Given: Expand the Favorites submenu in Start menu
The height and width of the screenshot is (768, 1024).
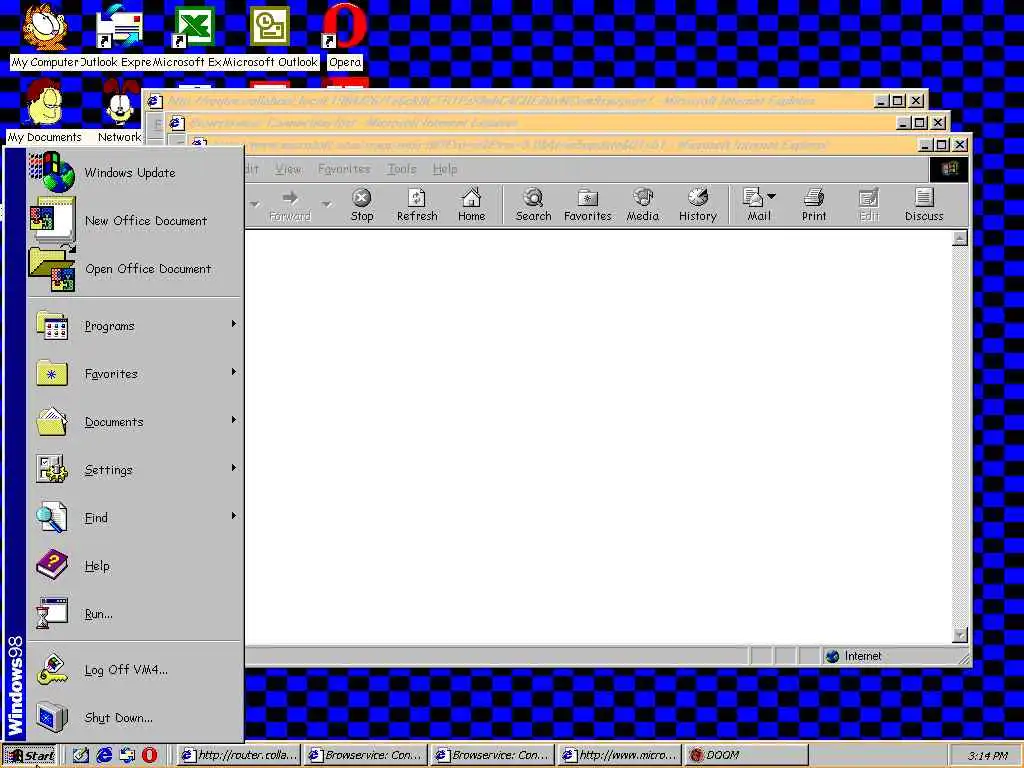Looking at the screenshot, I should pos(135,374).
